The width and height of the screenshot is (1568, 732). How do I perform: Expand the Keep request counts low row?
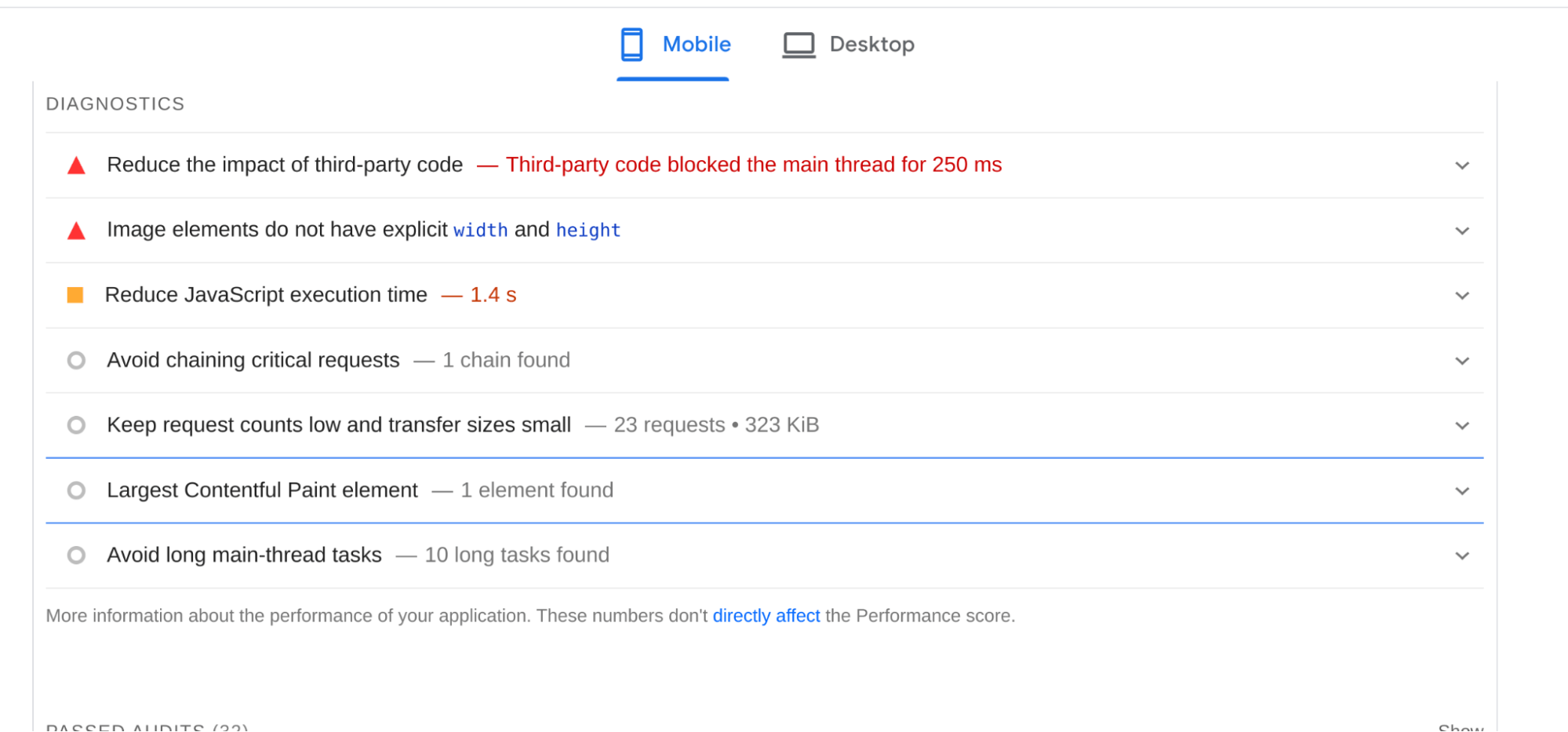(x=1461, y=425)
